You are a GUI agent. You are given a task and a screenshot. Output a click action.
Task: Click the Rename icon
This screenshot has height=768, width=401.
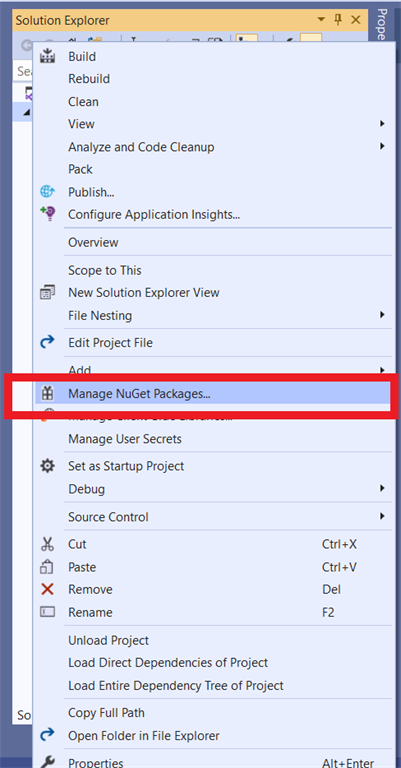pyautogui.click(x=47, y=612)
